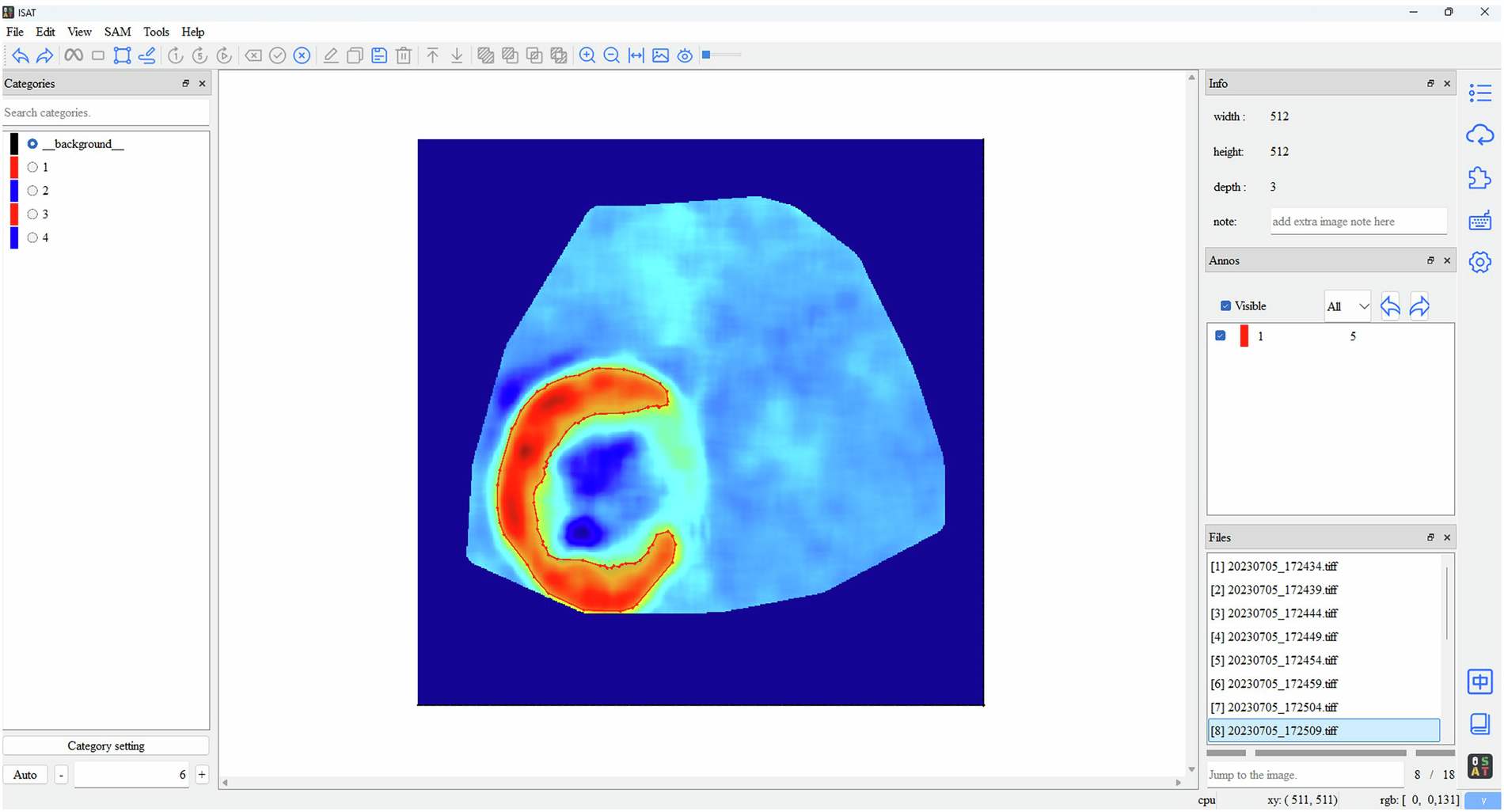Activate the SAM segmentation tool
The image size is (1504, 812).
point(74,55)
